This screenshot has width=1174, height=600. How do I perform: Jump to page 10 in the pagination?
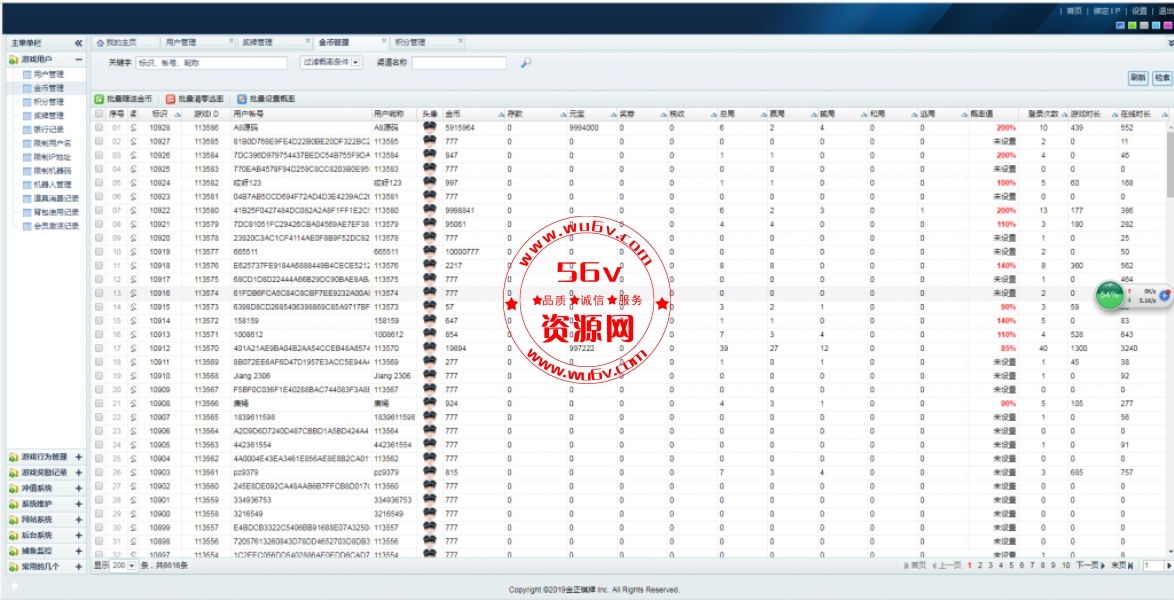pyautogui.click(x=1065, y=566)
